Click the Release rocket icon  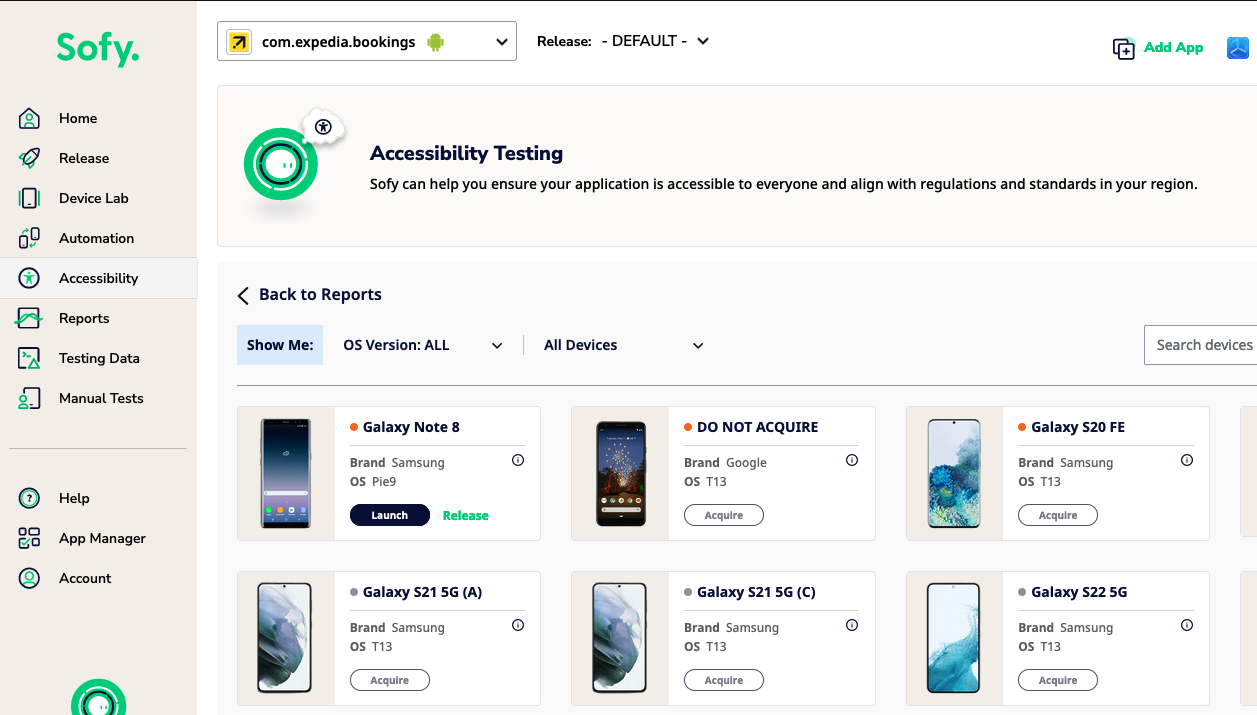tap(29, 158)
